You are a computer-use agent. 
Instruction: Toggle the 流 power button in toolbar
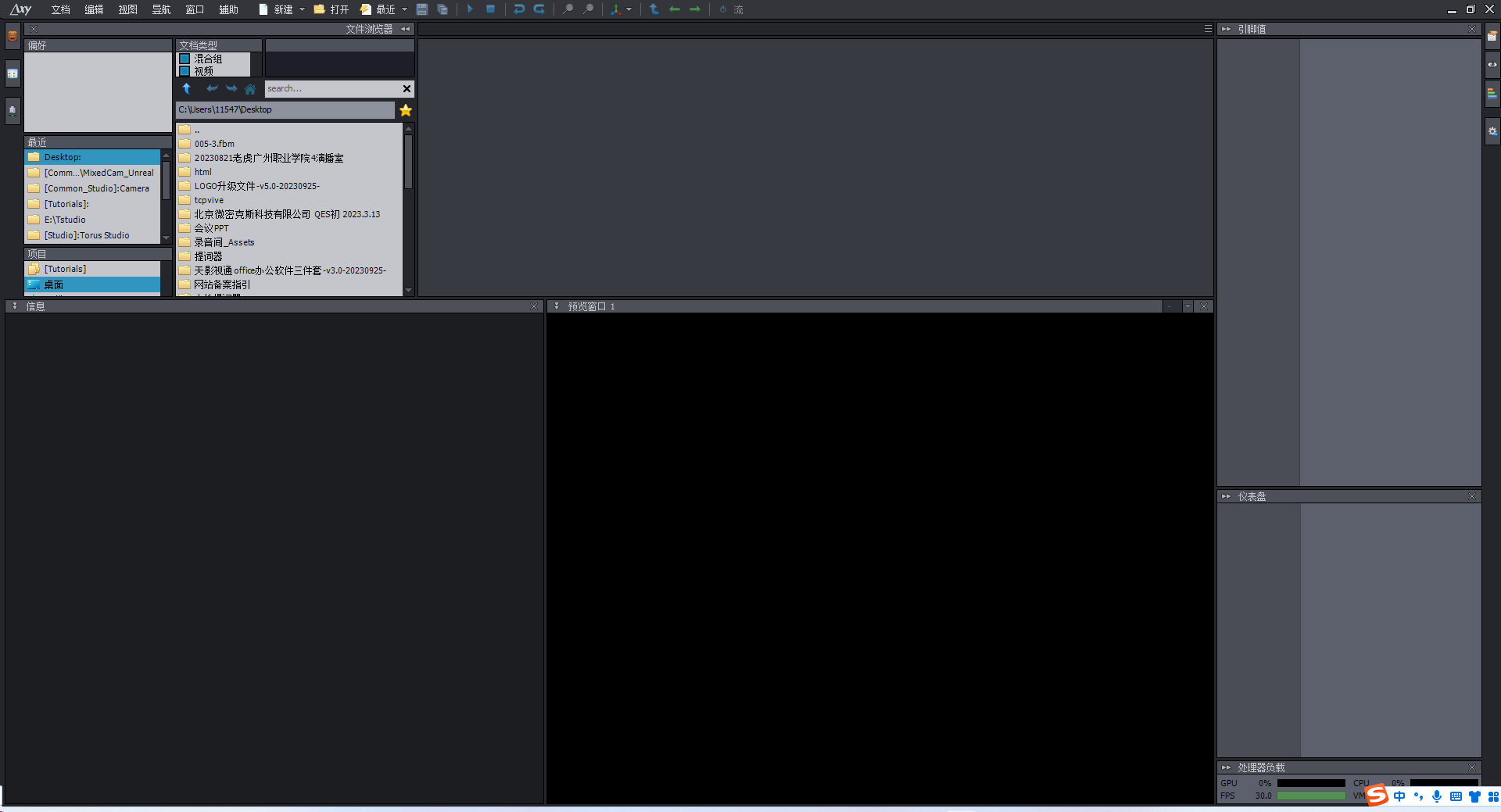click(723, 9)
